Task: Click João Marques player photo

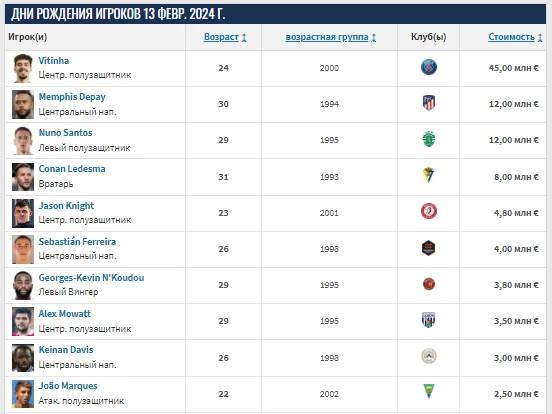Action: [x=23, y=394]
